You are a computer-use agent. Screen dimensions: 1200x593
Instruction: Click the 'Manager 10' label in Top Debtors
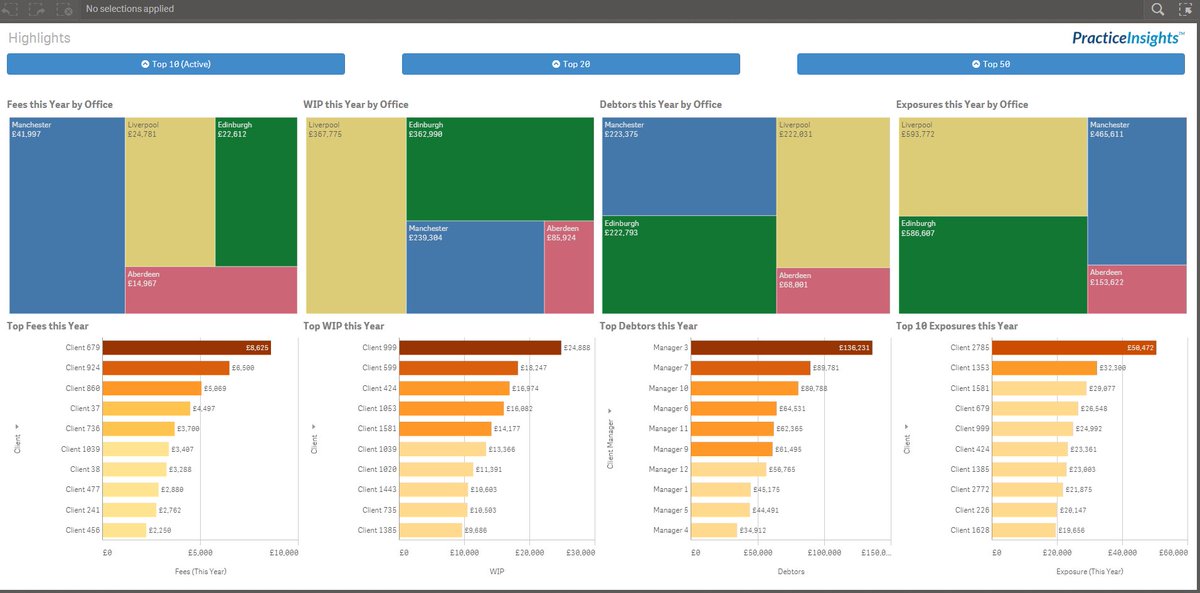click(669, 388)
